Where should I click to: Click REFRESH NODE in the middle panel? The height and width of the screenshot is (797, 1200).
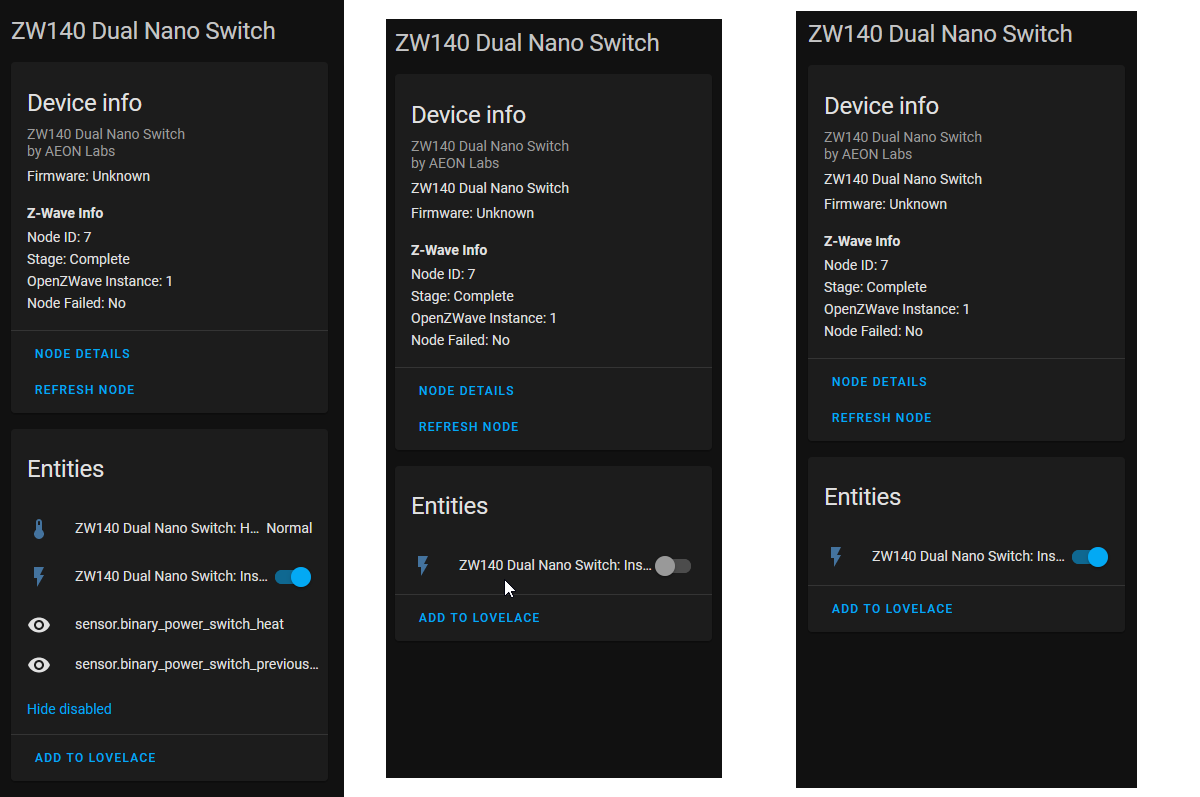pyautogui.click(x=468, y=426)
